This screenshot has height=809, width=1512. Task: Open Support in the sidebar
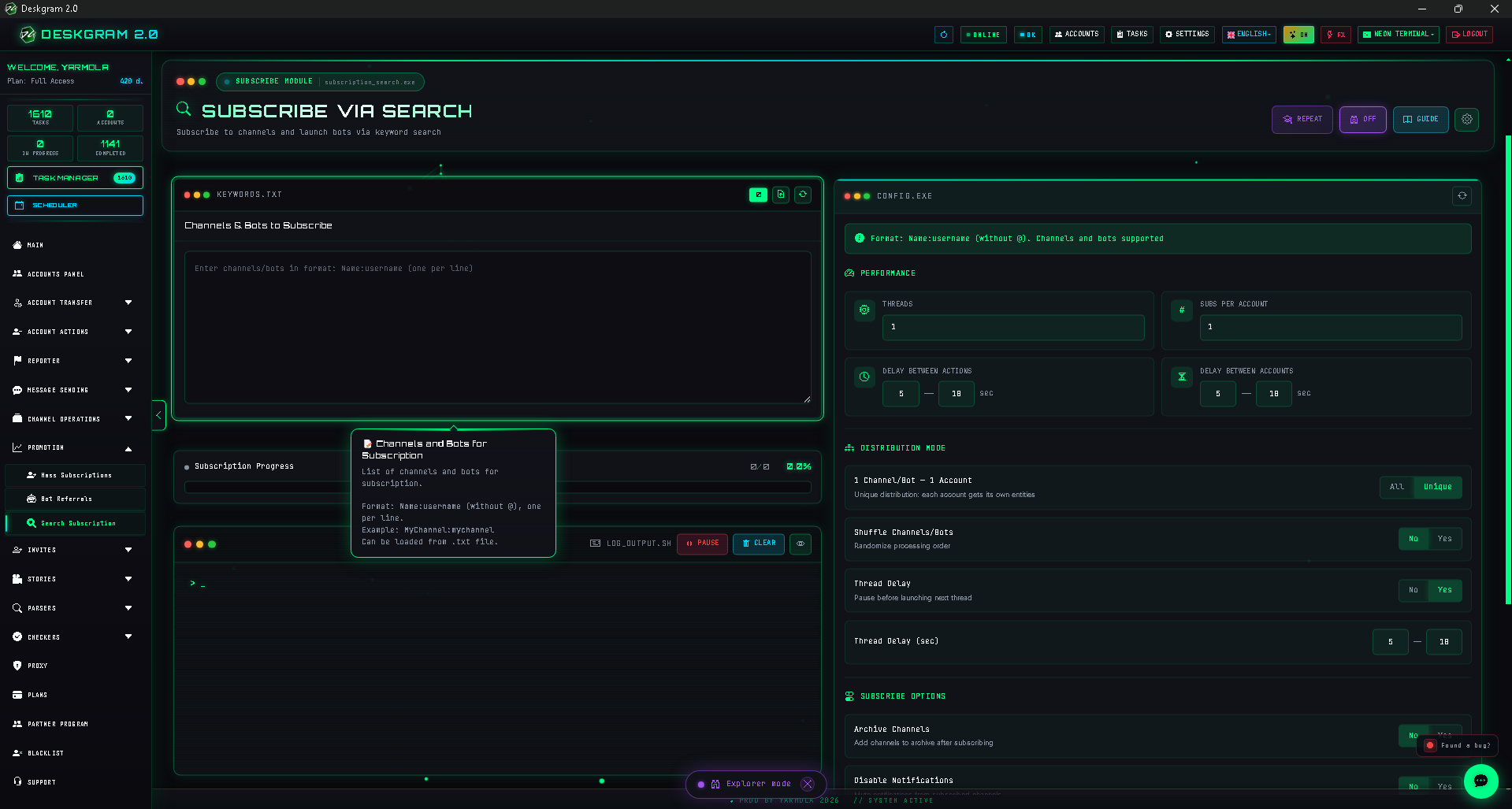76,782
